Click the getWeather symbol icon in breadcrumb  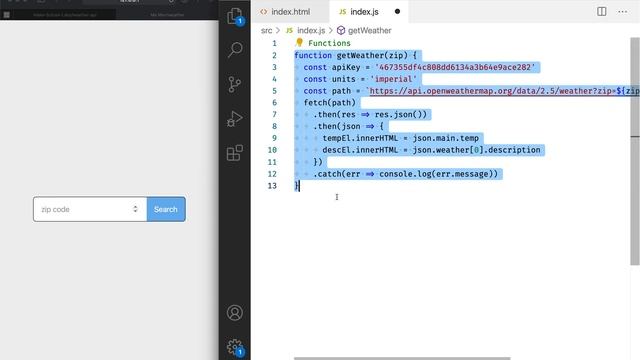(341, 31)
